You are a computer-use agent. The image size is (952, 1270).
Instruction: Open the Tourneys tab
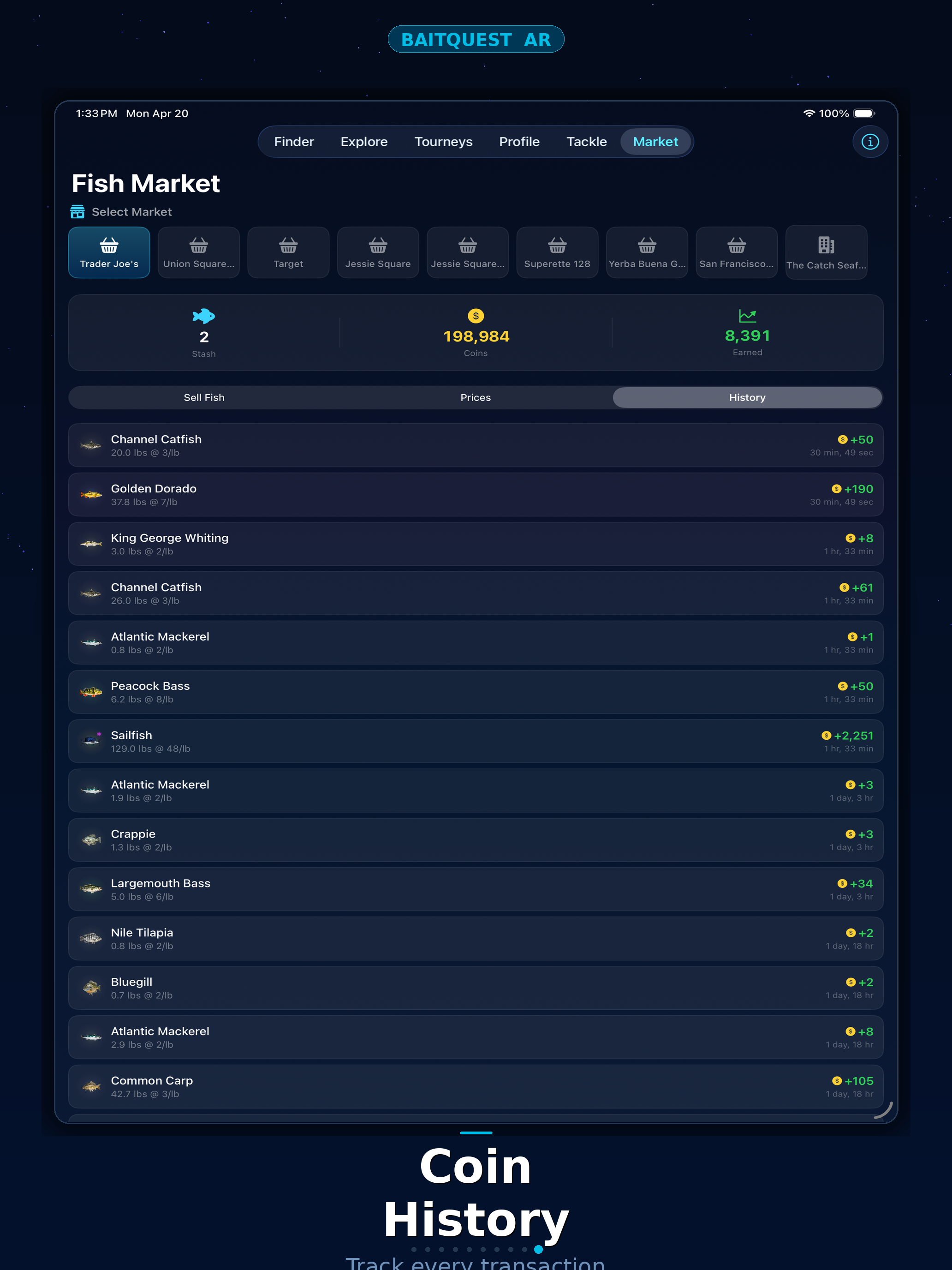click(444, 142)
